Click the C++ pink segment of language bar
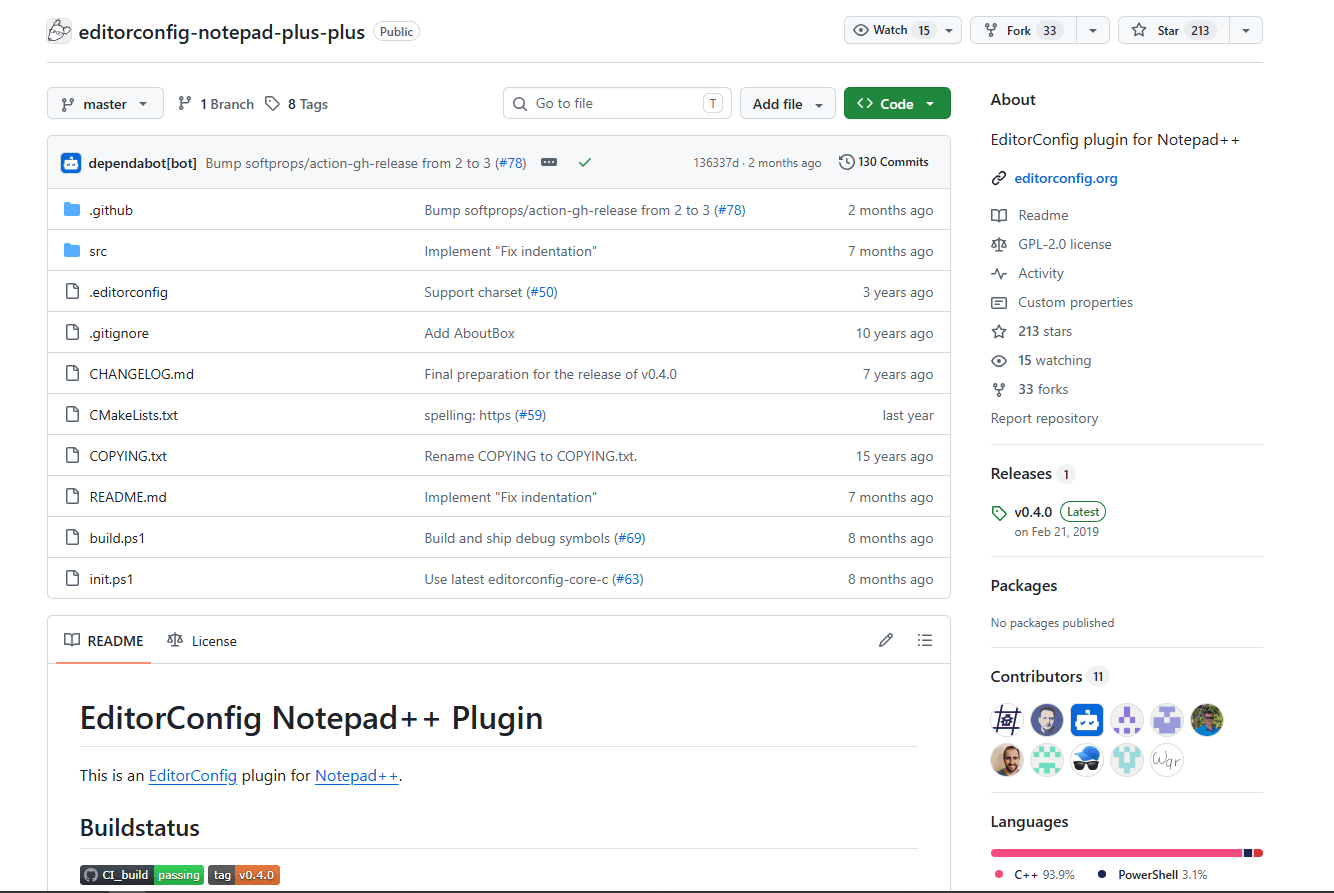The height and width of the screenshot is (893, 1334). tap(1116, 853)
